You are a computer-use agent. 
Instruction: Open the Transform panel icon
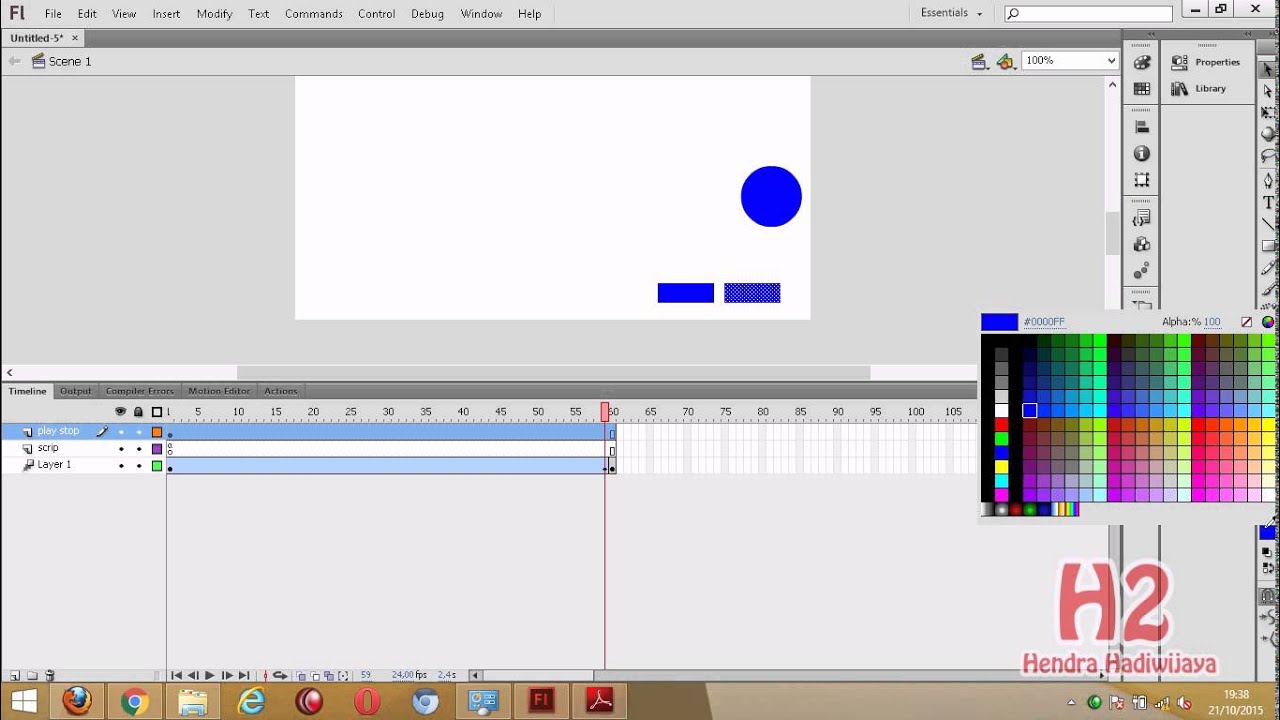(1141, 180)
